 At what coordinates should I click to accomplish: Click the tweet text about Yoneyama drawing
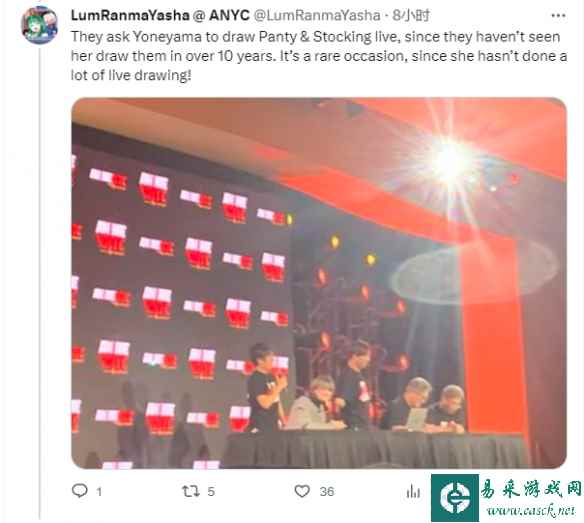pyautogui.click(x=319, y=56)
